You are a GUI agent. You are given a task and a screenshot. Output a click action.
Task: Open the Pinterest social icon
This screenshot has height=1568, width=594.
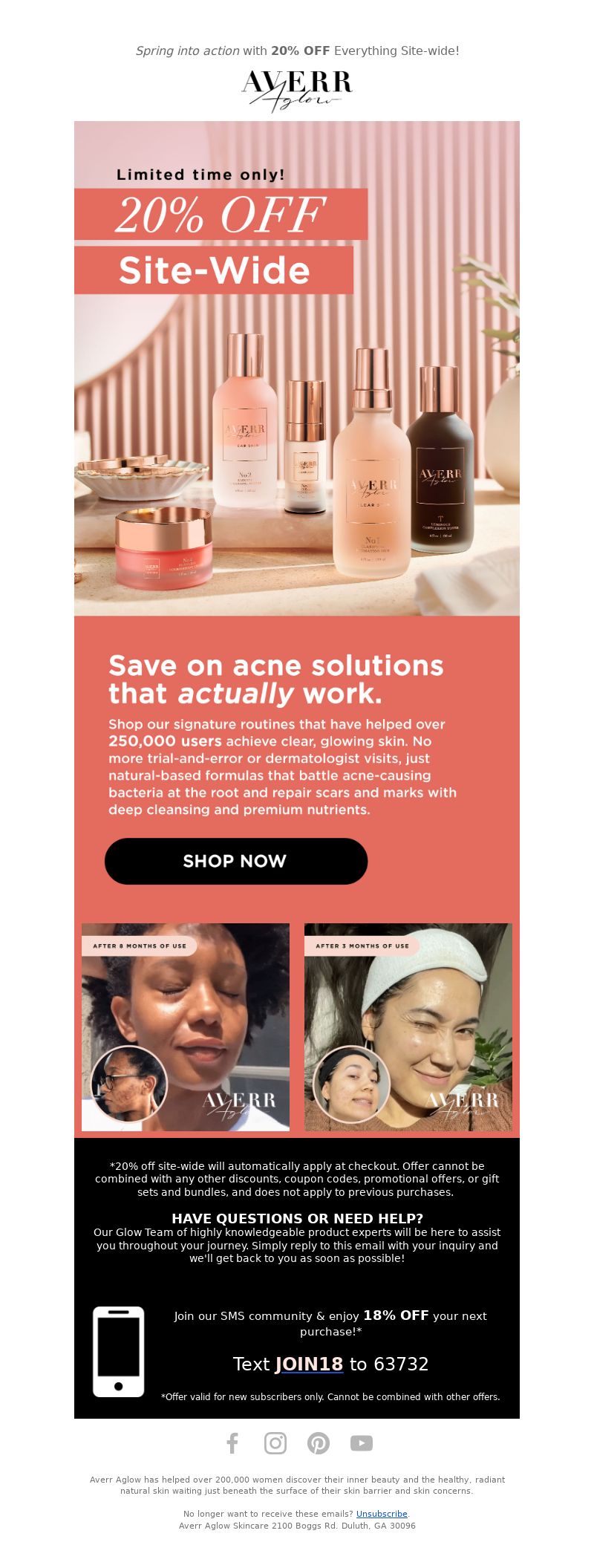[319, 1443]
